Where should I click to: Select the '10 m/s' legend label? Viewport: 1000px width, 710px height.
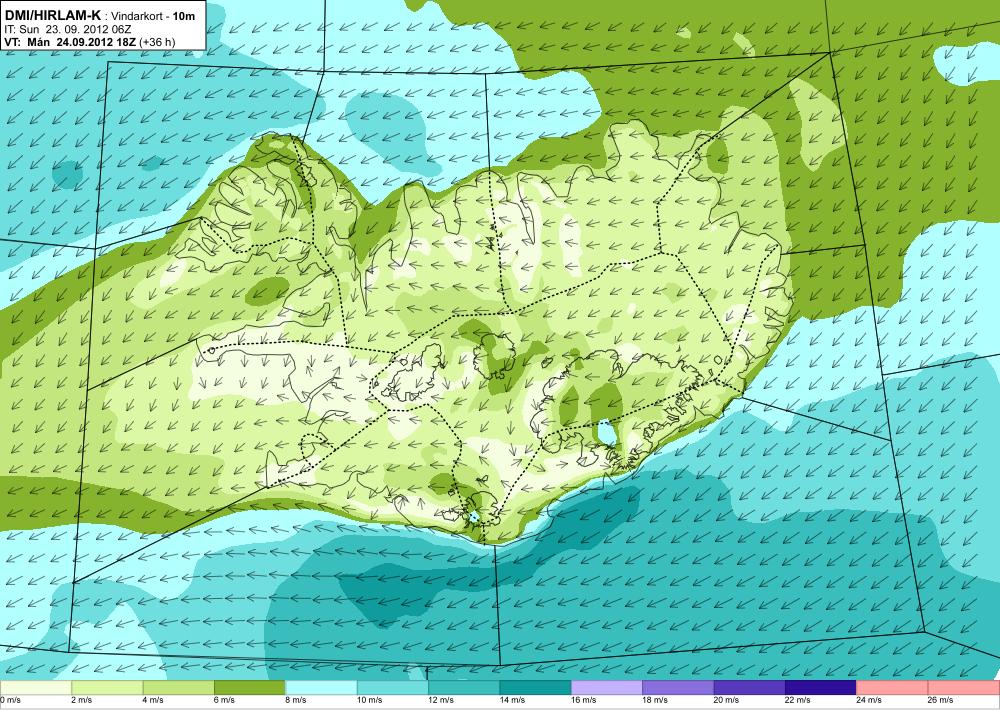pos(370,700)
